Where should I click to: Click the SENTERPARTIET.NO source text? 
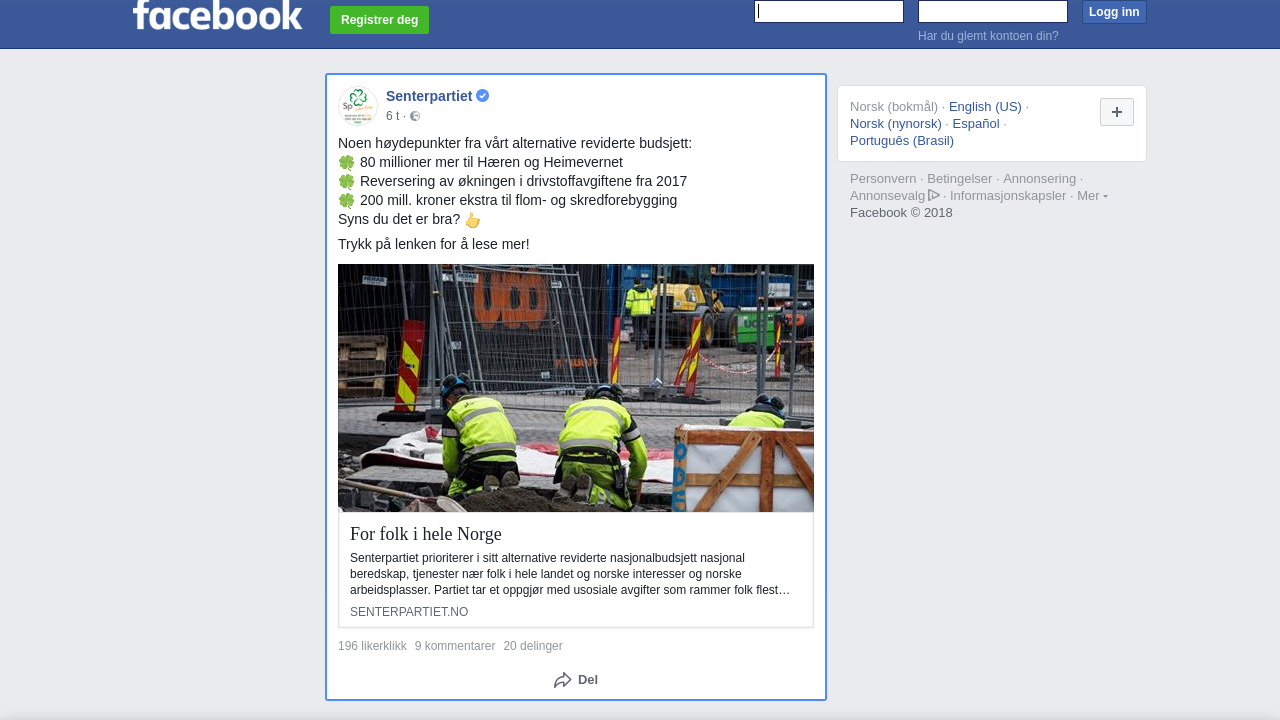[409, 612]
